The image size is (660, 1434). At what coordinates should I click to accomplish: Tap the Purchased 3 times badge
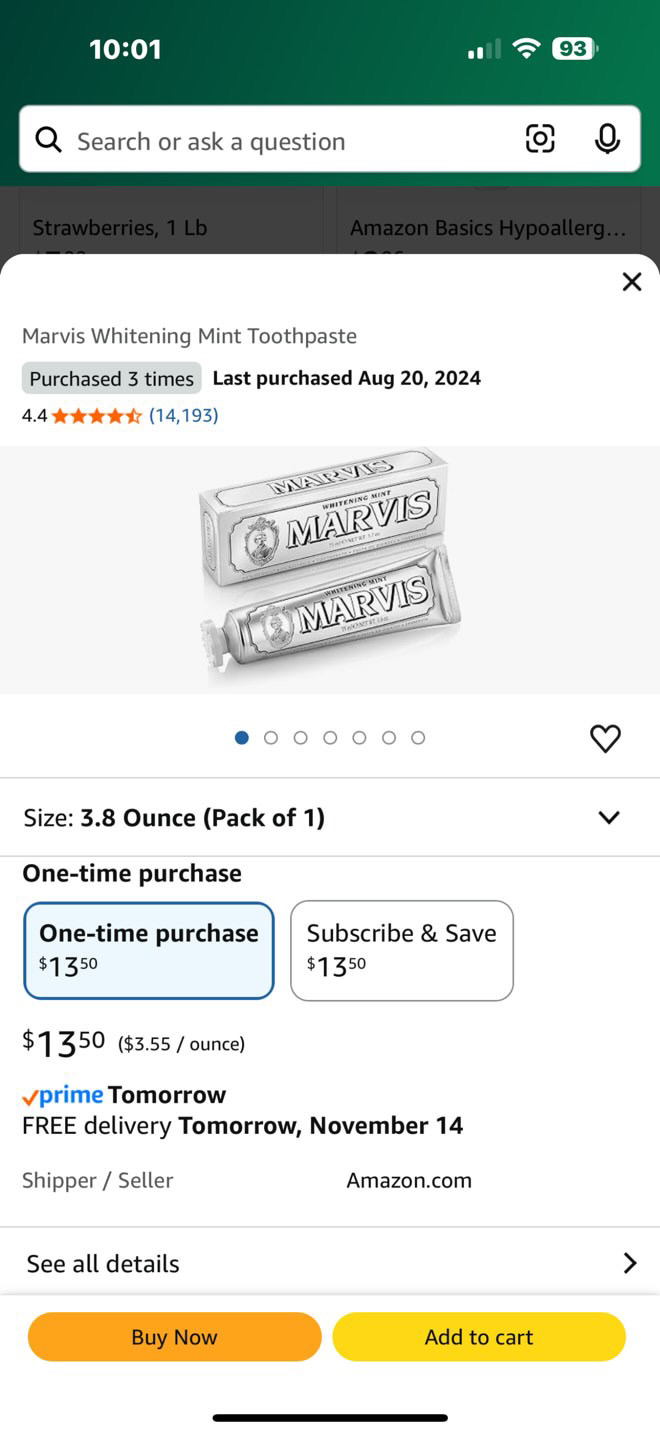111,379
